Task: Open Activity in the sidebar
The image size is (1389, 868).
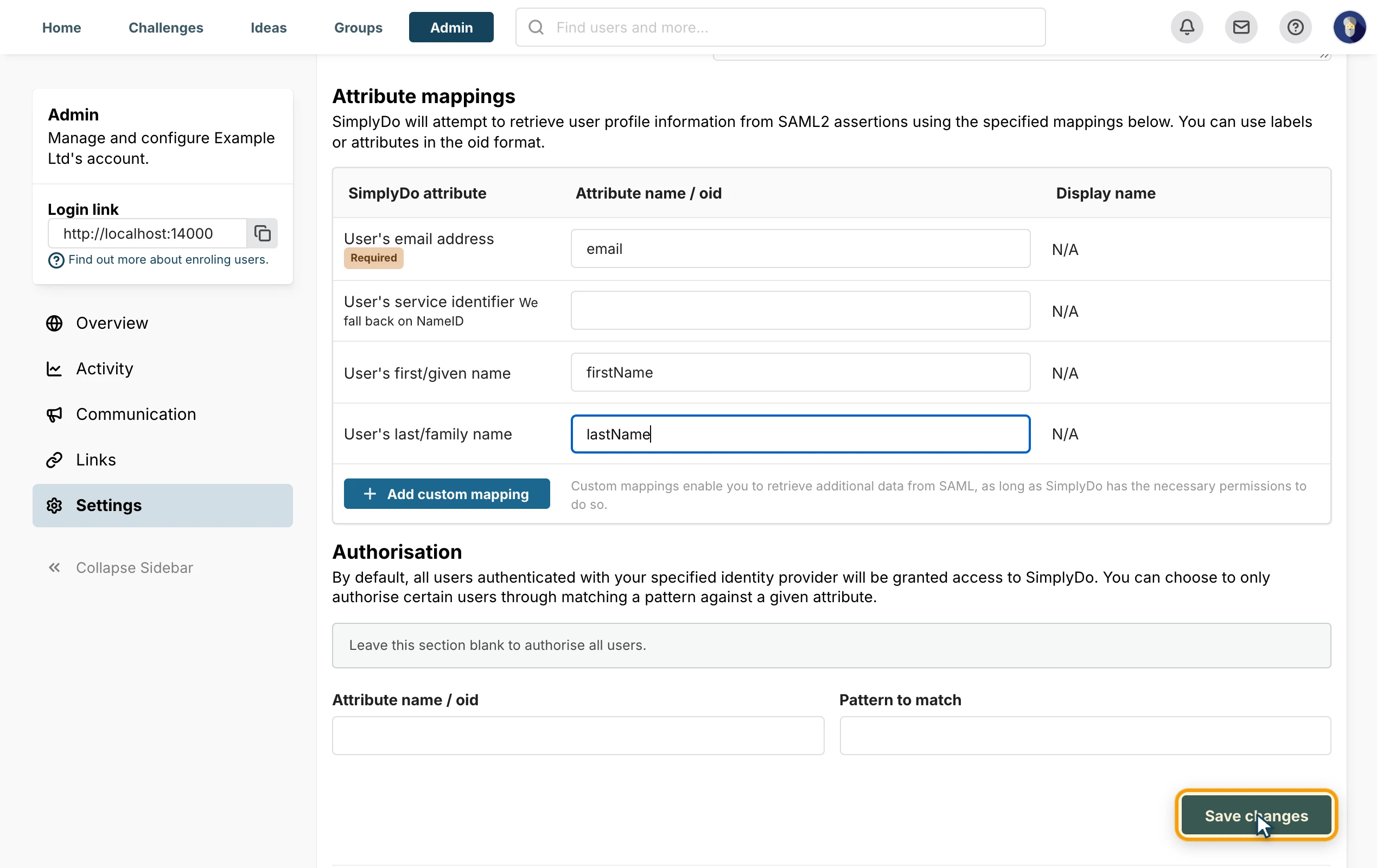Action: coord(162,368)
